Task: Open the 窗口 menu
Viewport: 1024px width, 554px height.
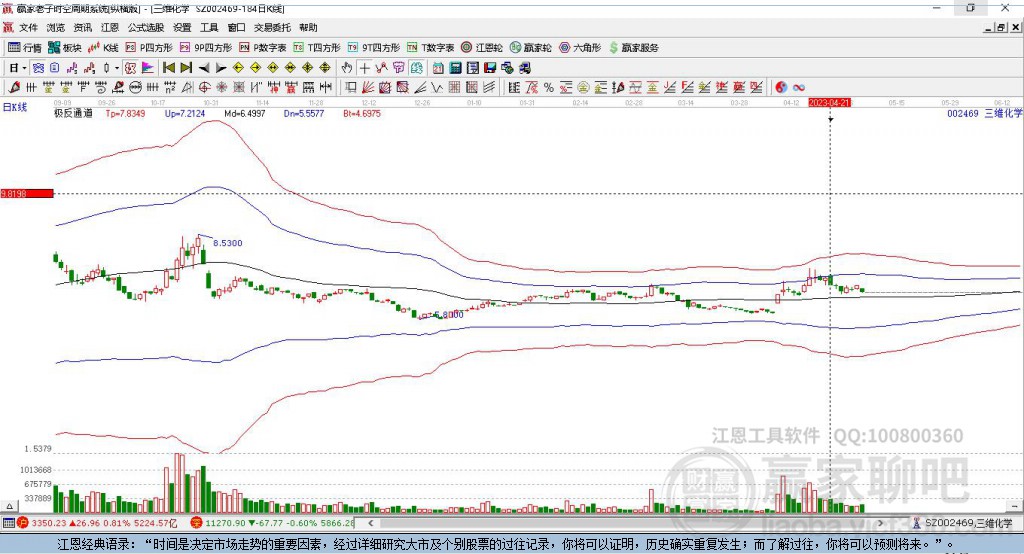Action: (236, 27)
